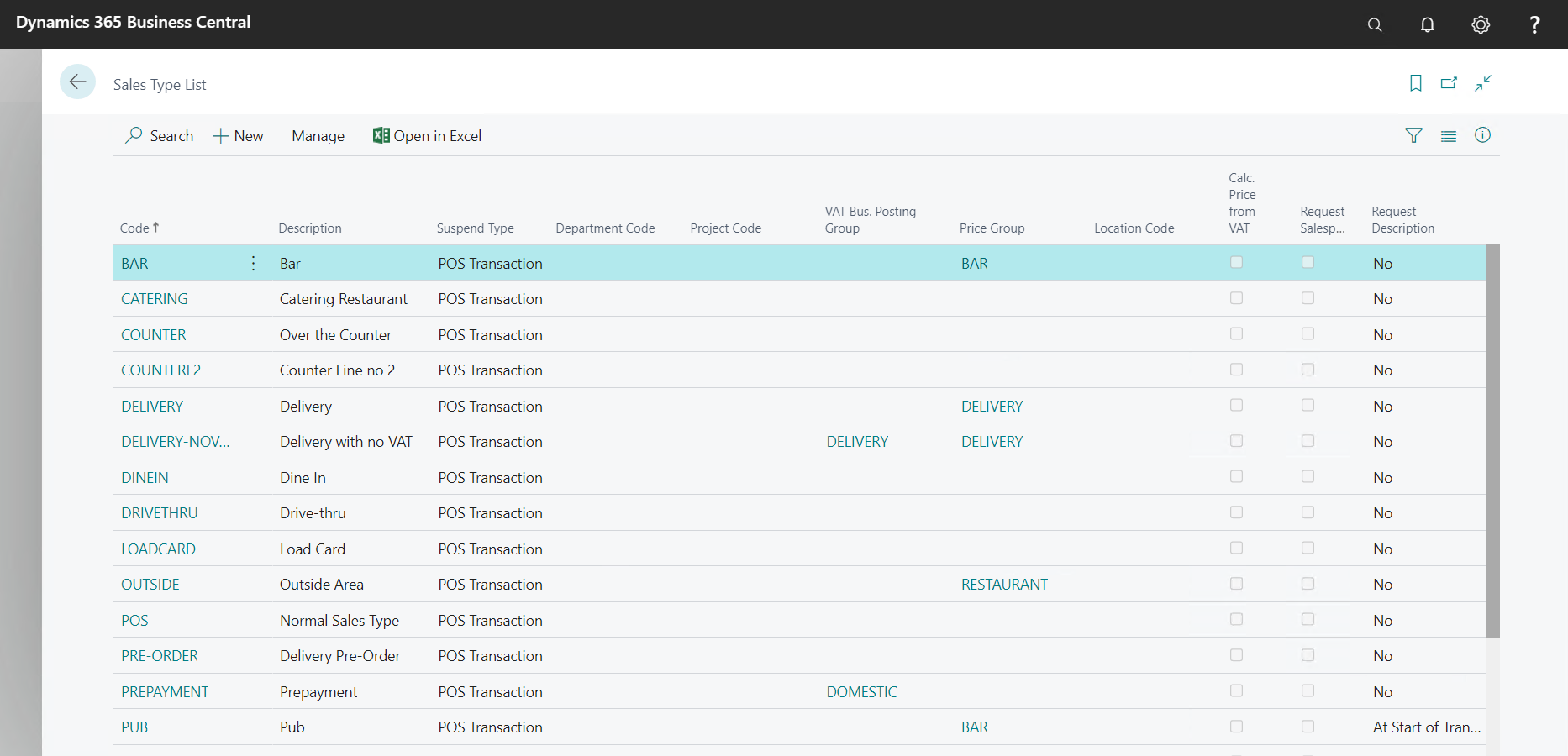Select 'Over the Counter' description cell
Viewport: 1568px width, 756px height.
[335, 335]
